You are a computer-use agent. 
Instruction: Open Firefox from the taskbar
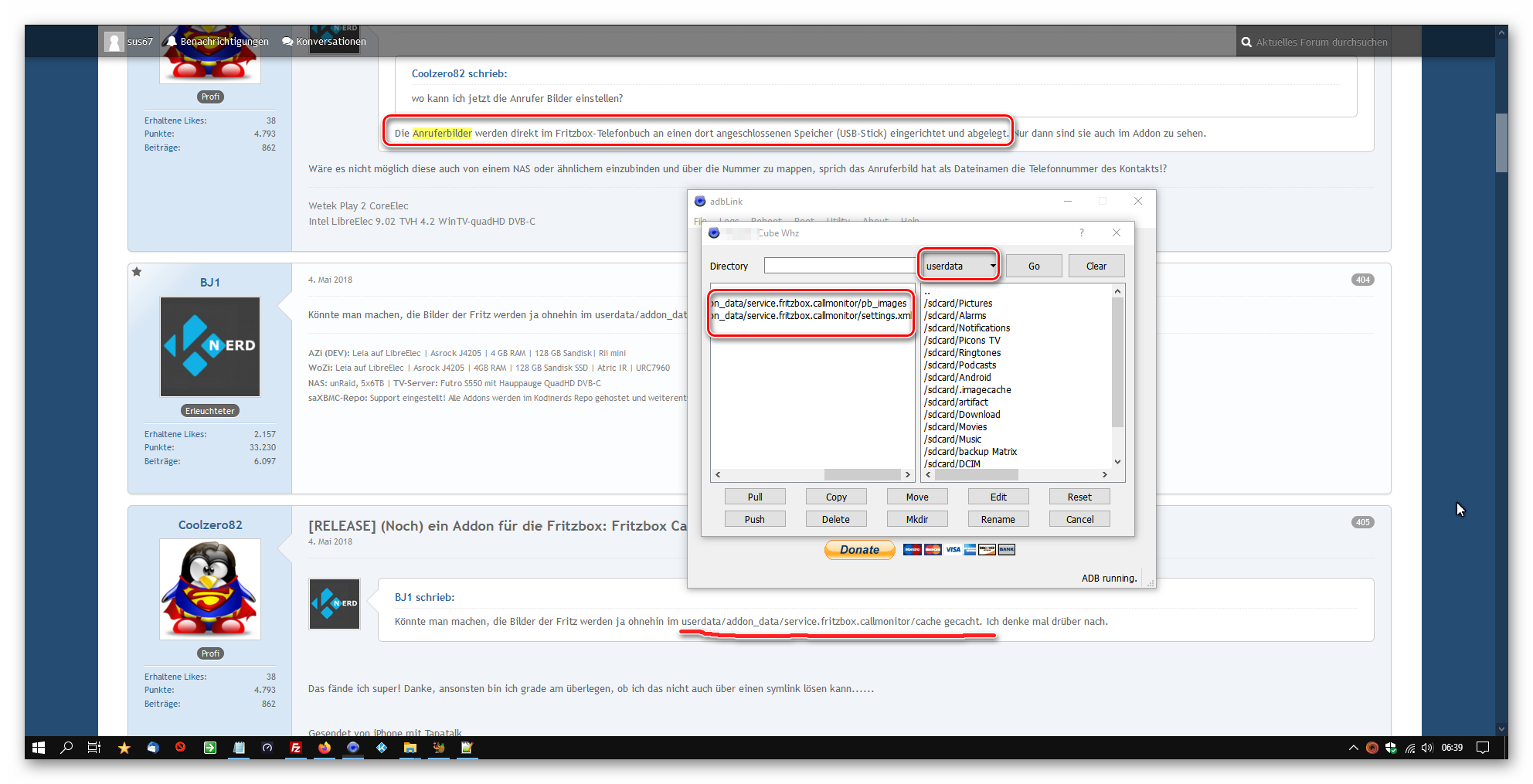(324, 748)
